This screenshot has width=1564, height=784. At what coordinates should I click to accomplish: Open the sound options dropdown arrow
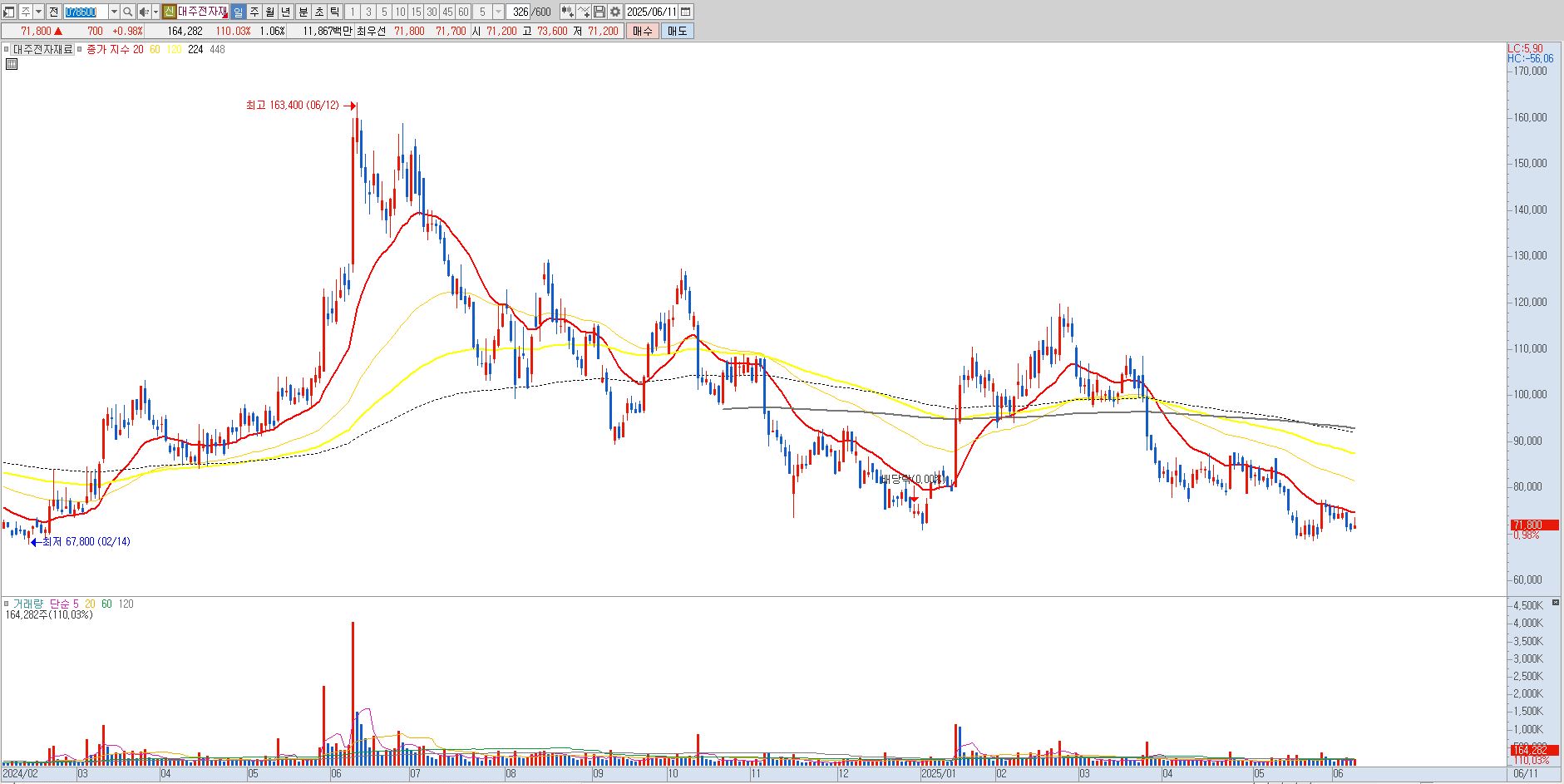(x=155, y=12)
